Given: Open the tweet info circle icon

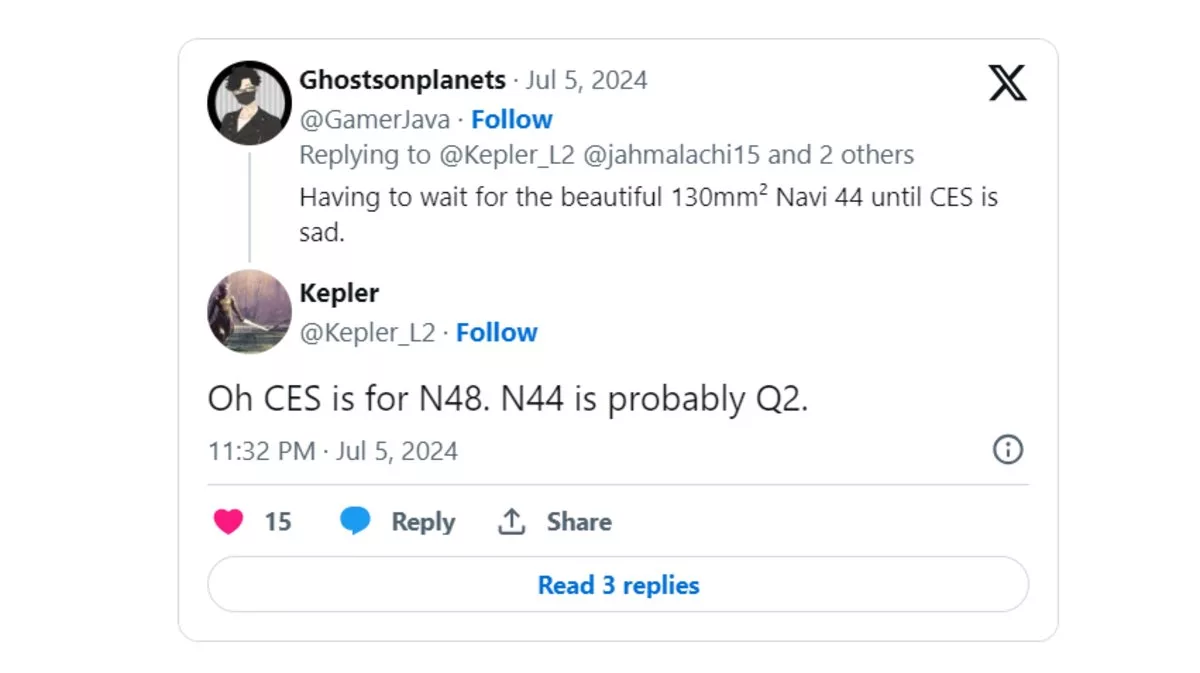Looking at the screenshot, I should pos(1007,450).
